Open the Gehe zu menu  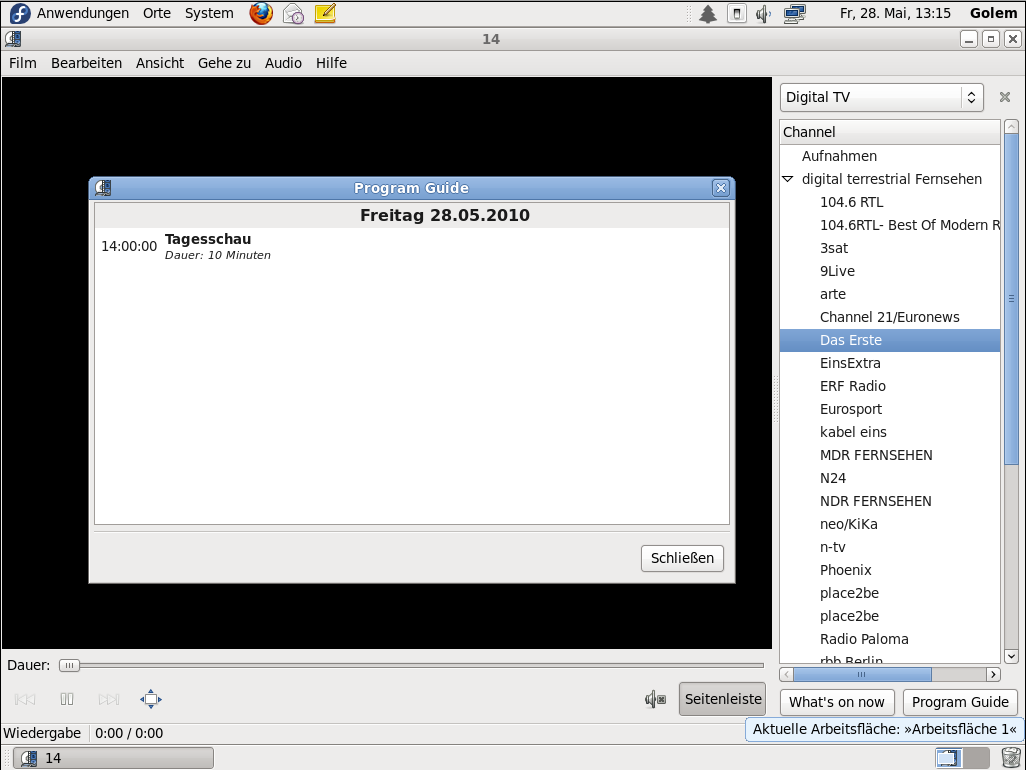tap(224, 63)
